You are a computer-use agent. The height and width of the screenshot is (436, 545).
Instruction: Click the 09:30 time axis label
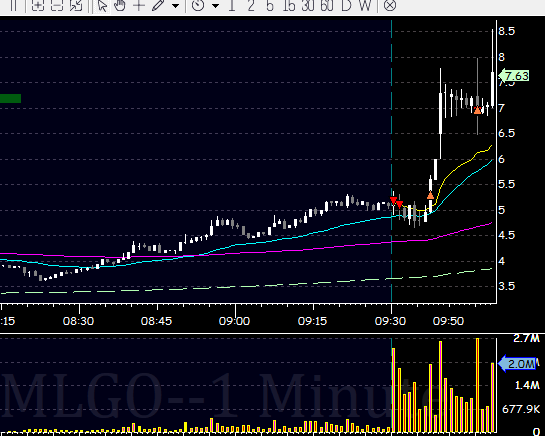click(390, 321)
